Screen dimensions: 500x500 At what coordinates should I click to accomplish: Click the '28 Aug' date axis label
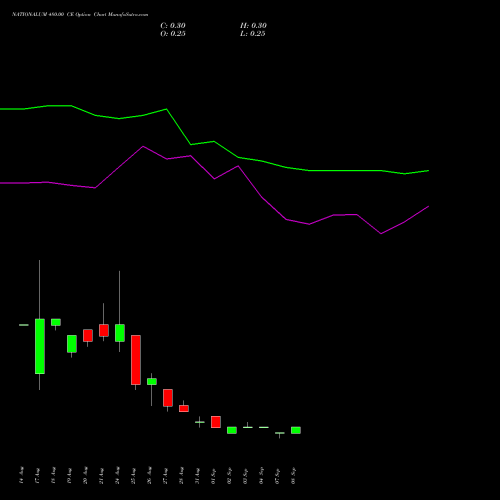click(x=182, y=475)
